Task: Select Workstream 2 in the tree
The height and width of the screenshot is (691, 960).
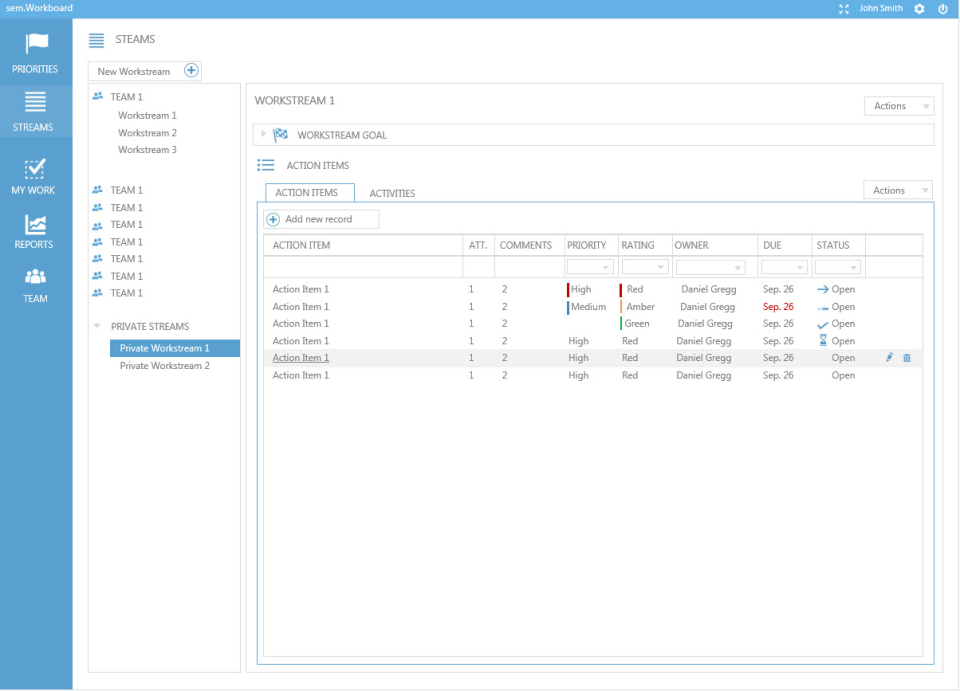Action: pyautogui.click(x=148, y=133)
